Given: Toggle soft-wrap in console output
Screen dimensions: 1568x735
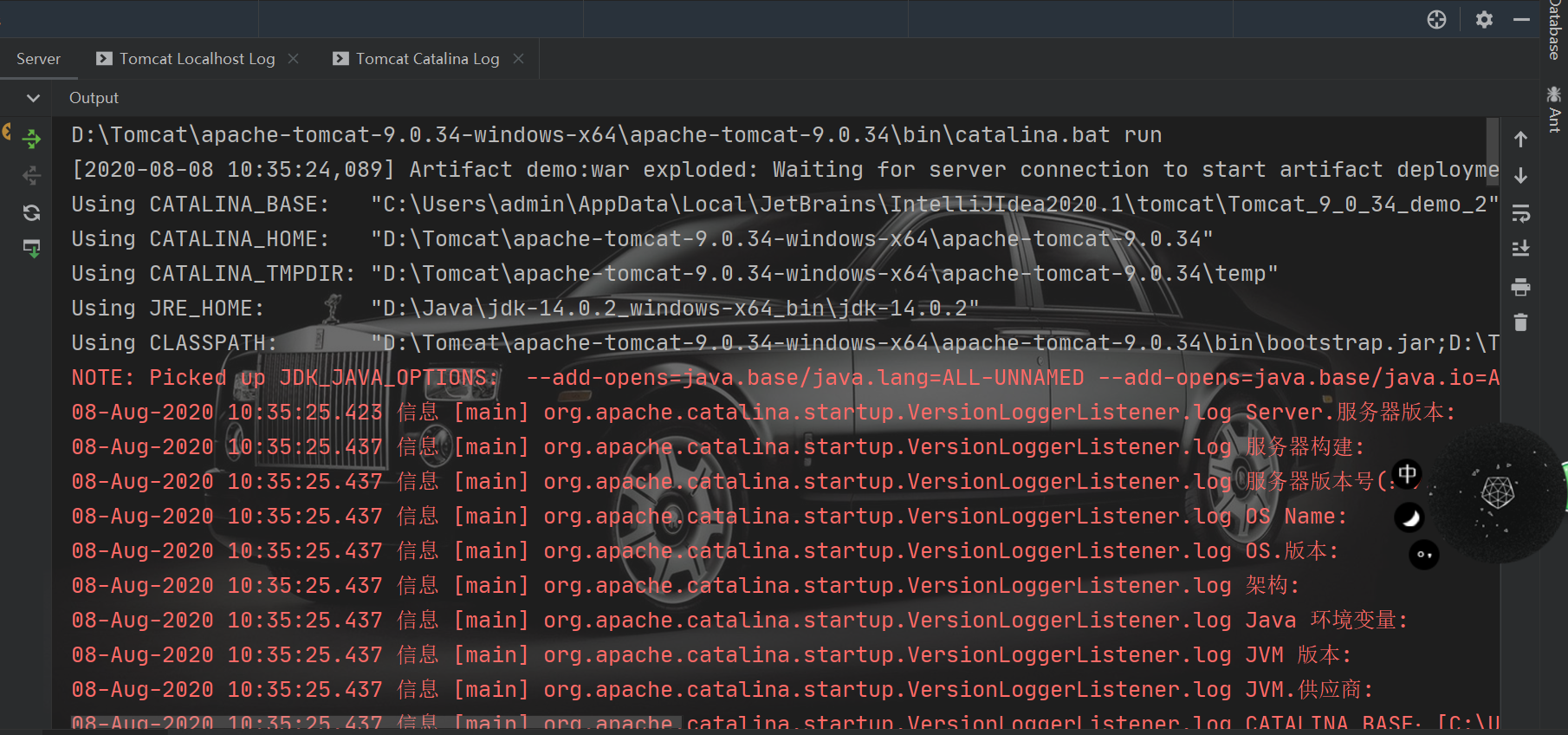Looking at the screenshot, I should click(1520, 212).
